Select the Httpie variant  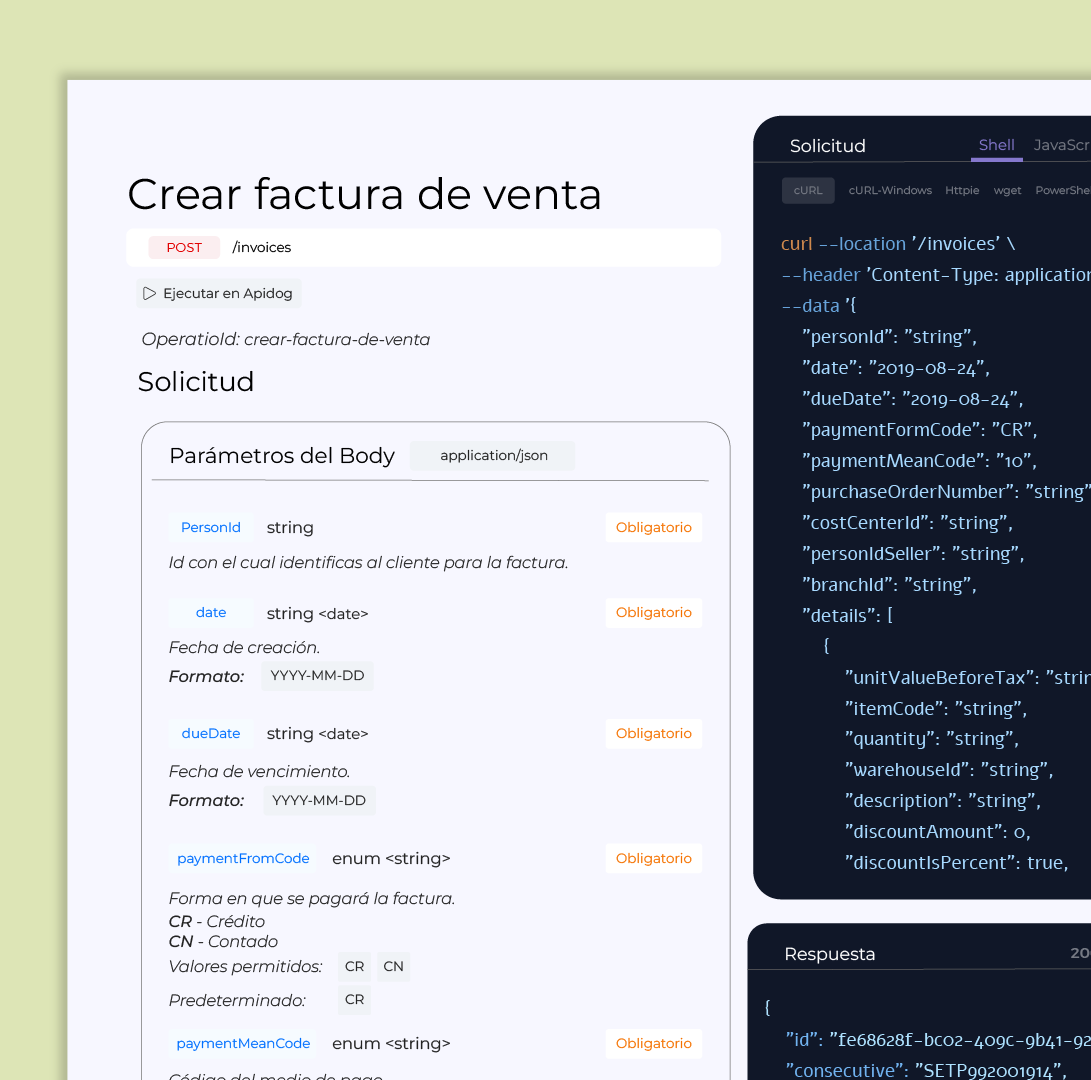click(x=962, y=190)
